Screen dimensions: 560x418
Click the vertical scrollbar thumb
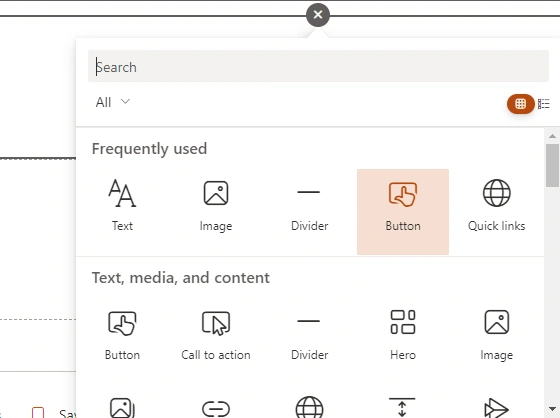552,165
